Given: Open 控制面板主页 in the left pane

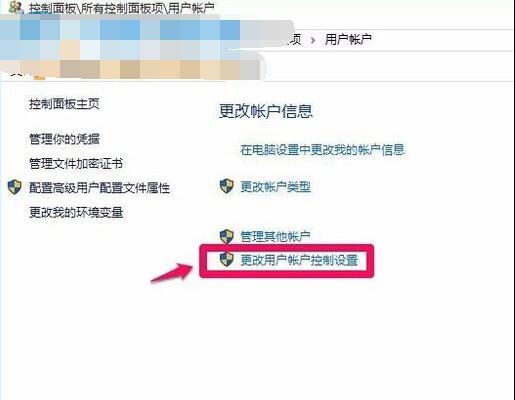Looking at the screenshot, I should (x=64, y=104).
